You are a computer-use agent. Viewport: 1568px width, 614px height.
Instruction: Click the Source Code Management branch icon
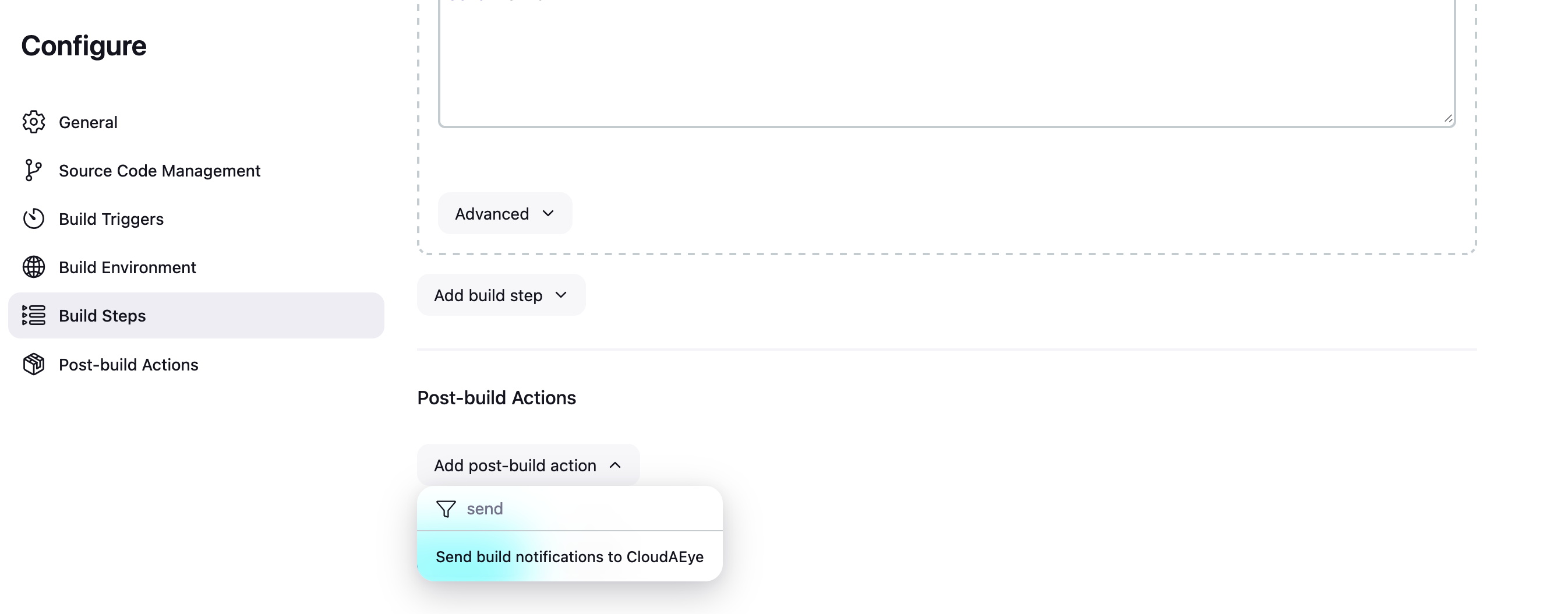[33, 170]
